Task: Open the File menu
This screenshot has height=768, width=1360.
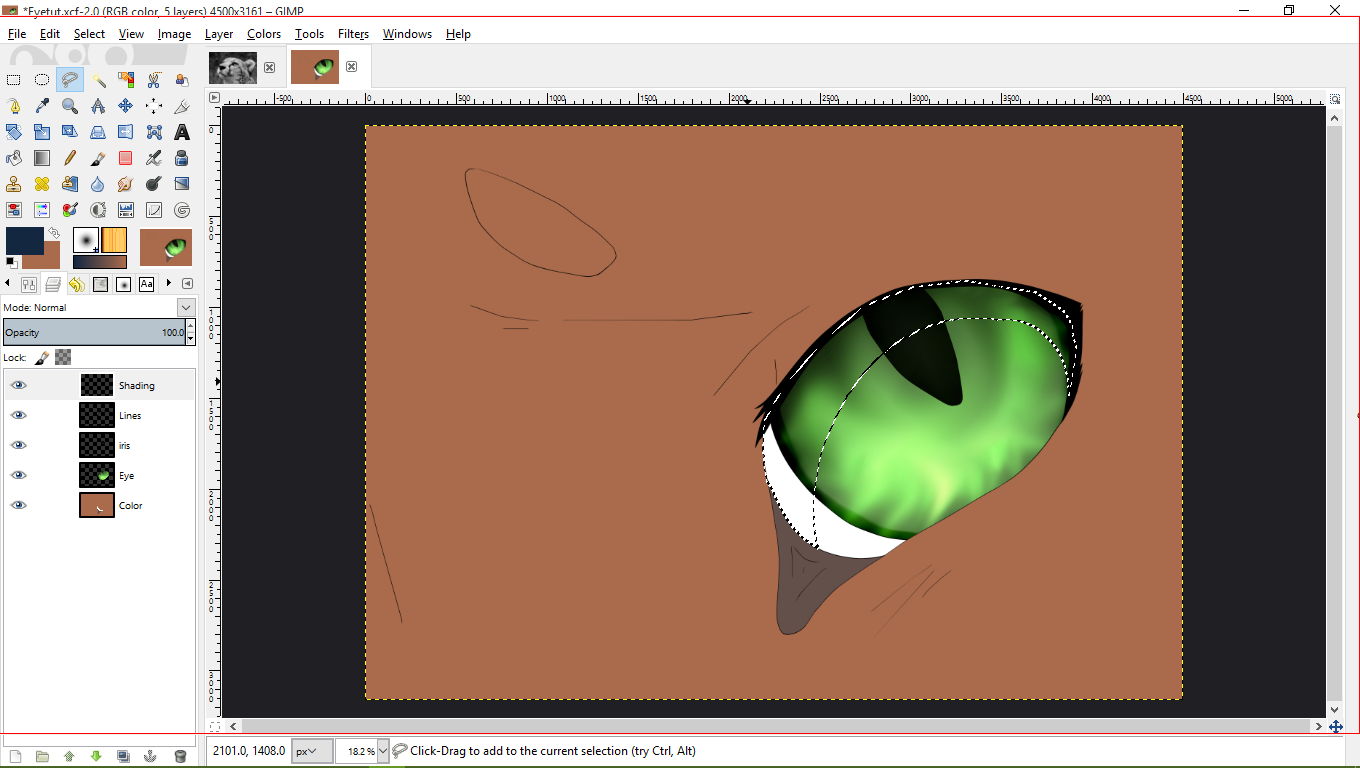Action: point(17,34)
